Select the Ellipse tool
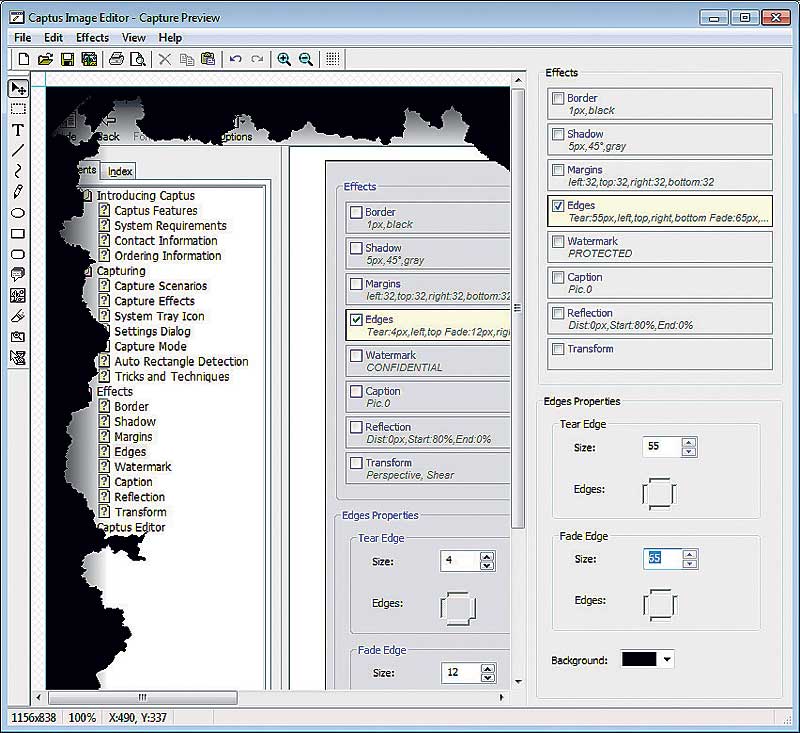The width and height of the screenshot is (800, 733). (x=18, y=213)
